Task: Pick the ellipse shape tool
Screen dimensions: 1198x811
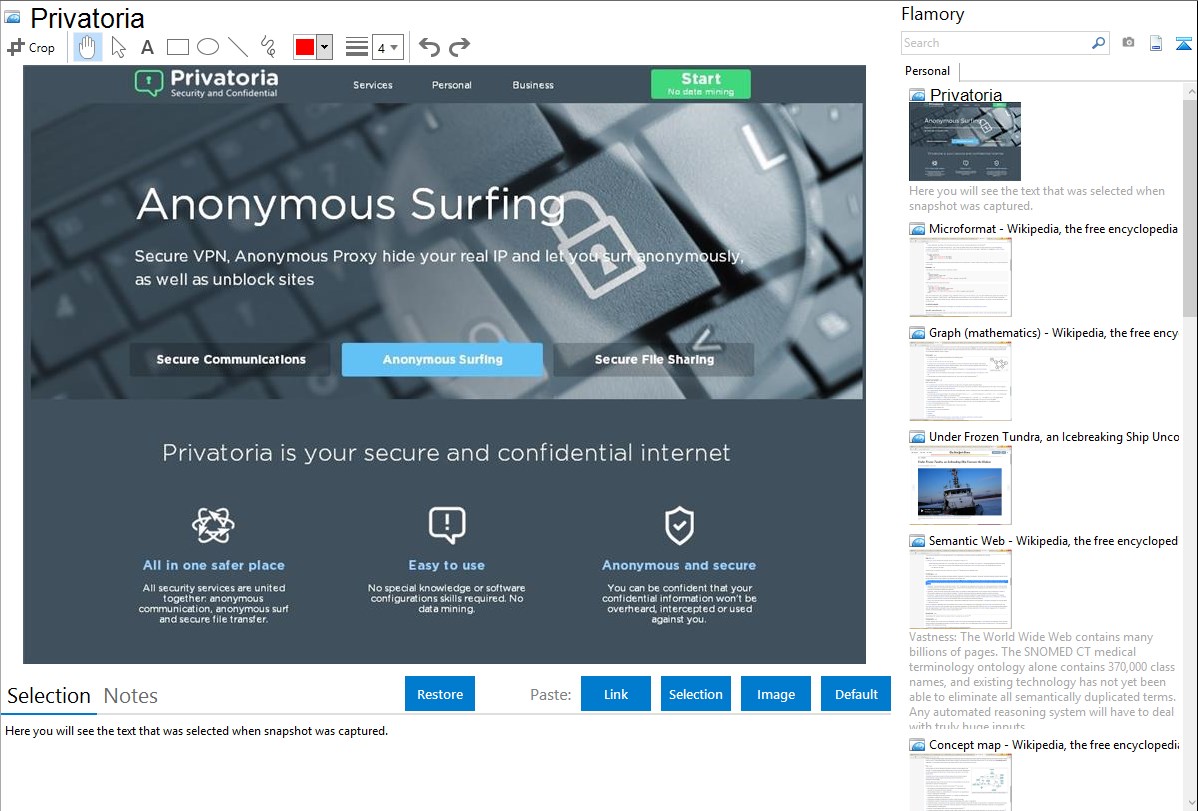Action: 208,47
